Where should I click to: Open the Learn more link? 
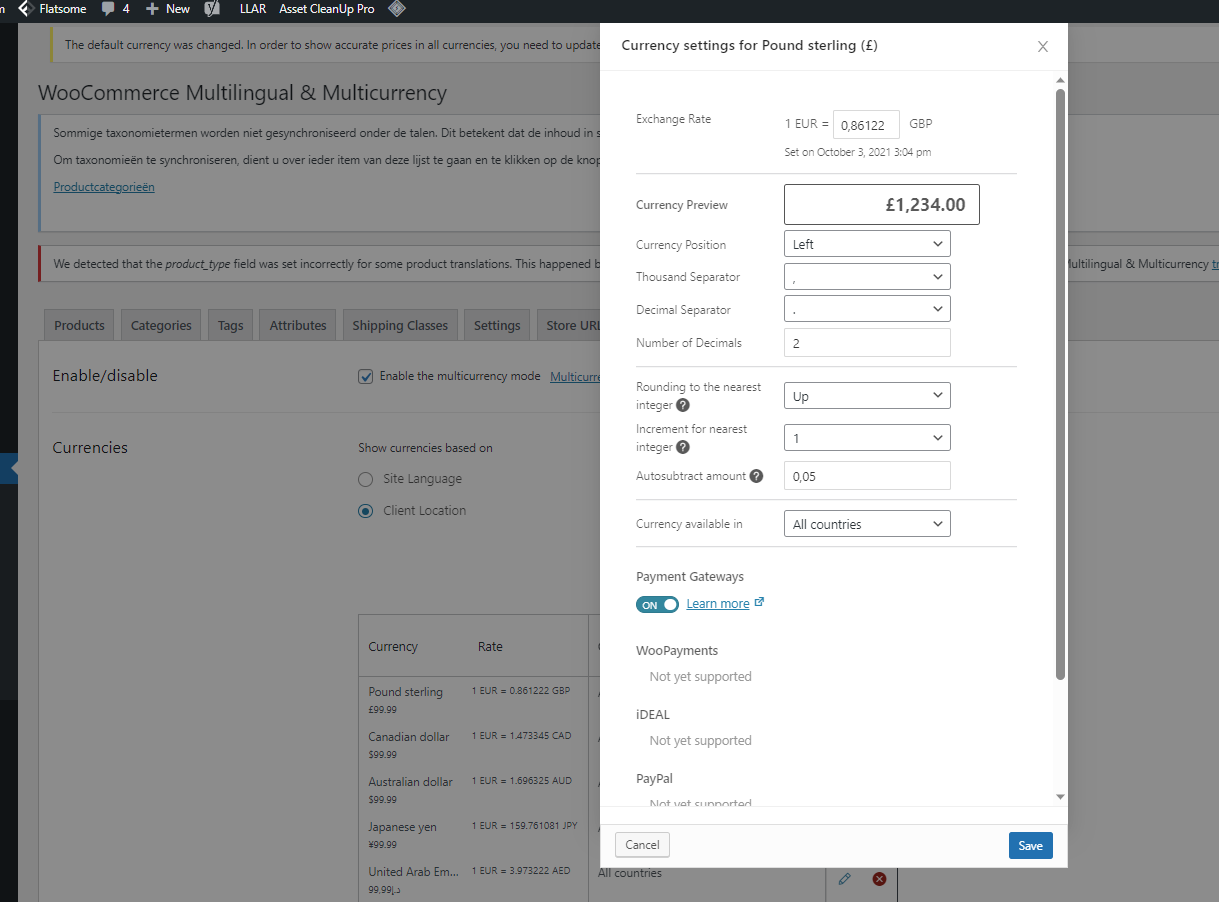[x=718, y=604]
